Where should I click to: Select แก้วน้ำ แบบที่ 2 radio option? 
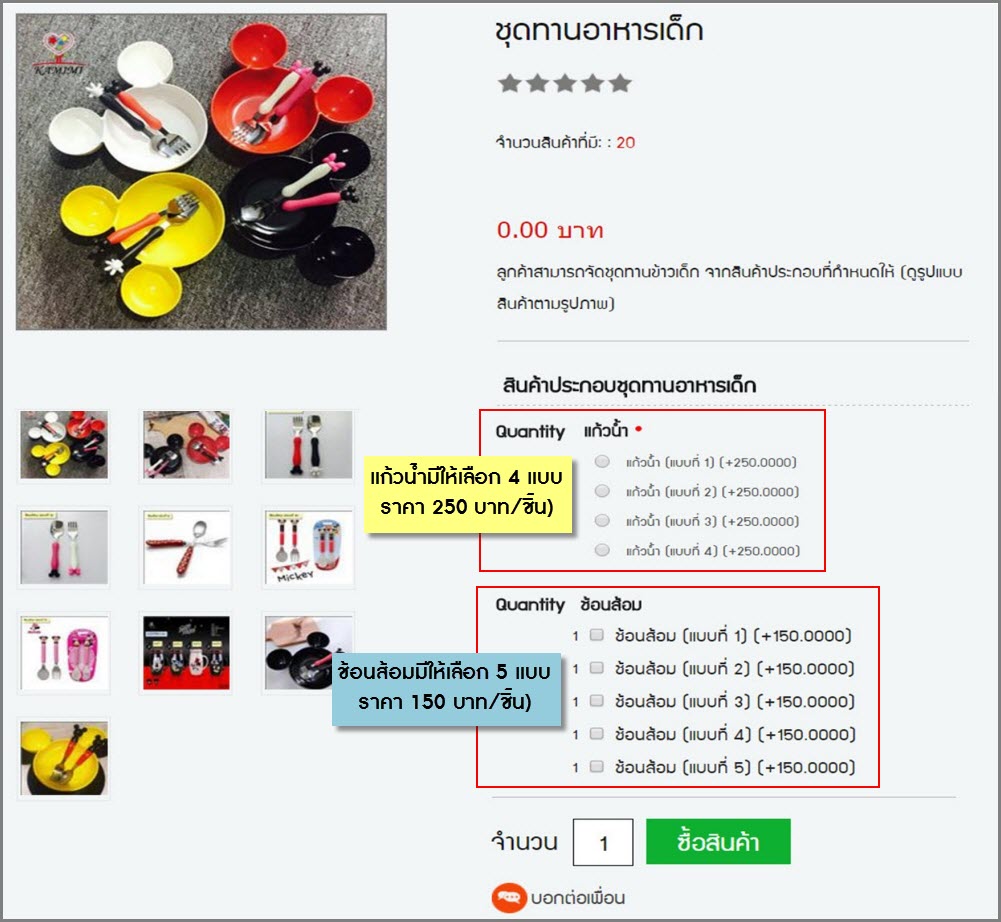point(602,490)
